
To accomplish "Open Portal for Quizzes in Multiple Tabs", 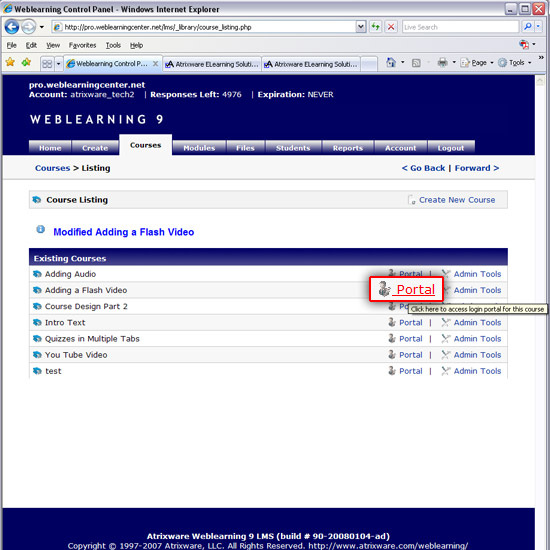I will 410,338.
